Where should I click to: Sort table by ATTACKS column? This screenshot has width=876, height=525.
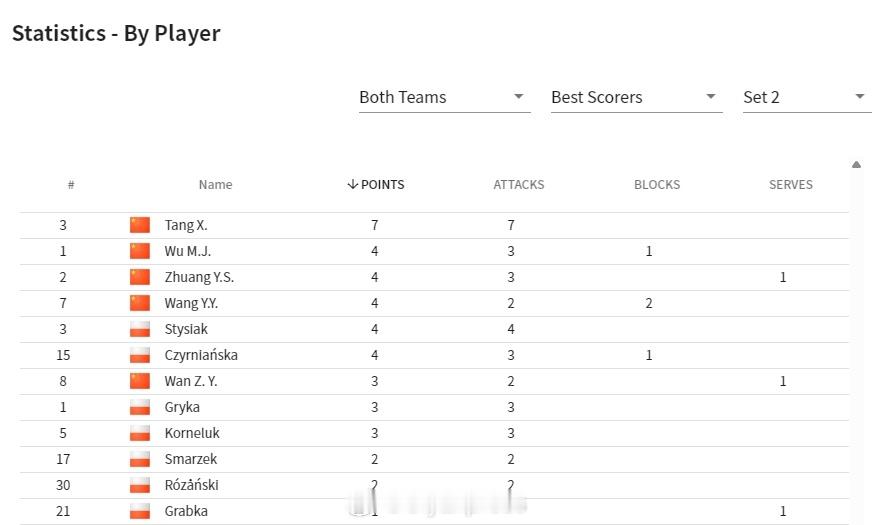pos(518,184)
